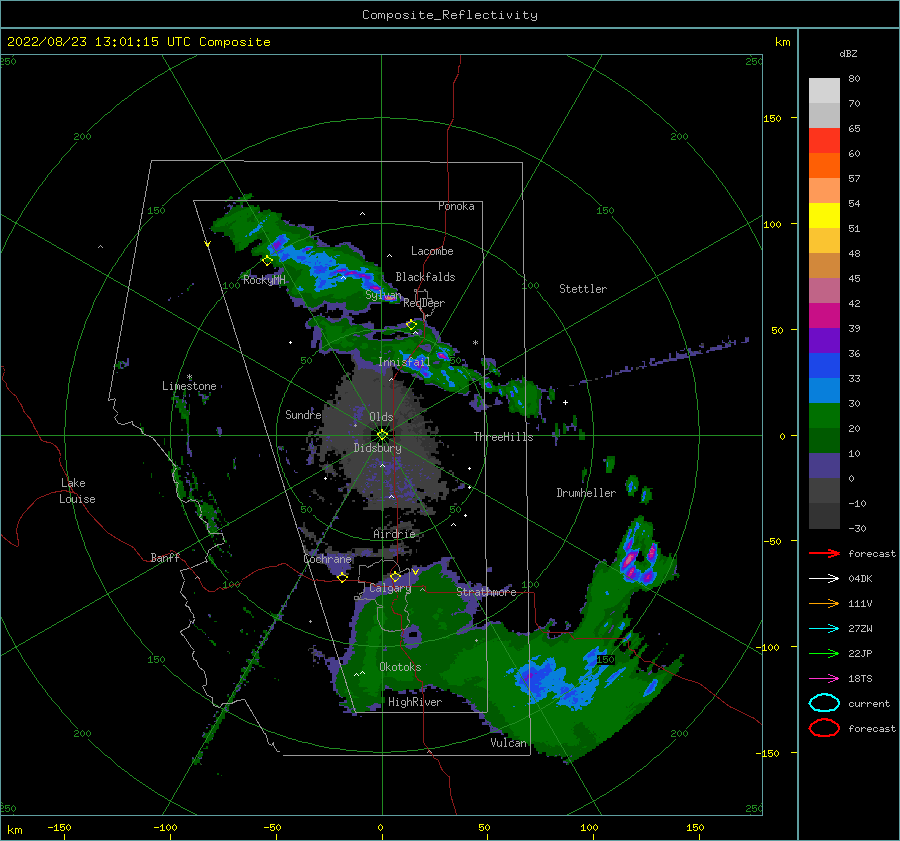Select the Drumheller label

coord(586,493)
